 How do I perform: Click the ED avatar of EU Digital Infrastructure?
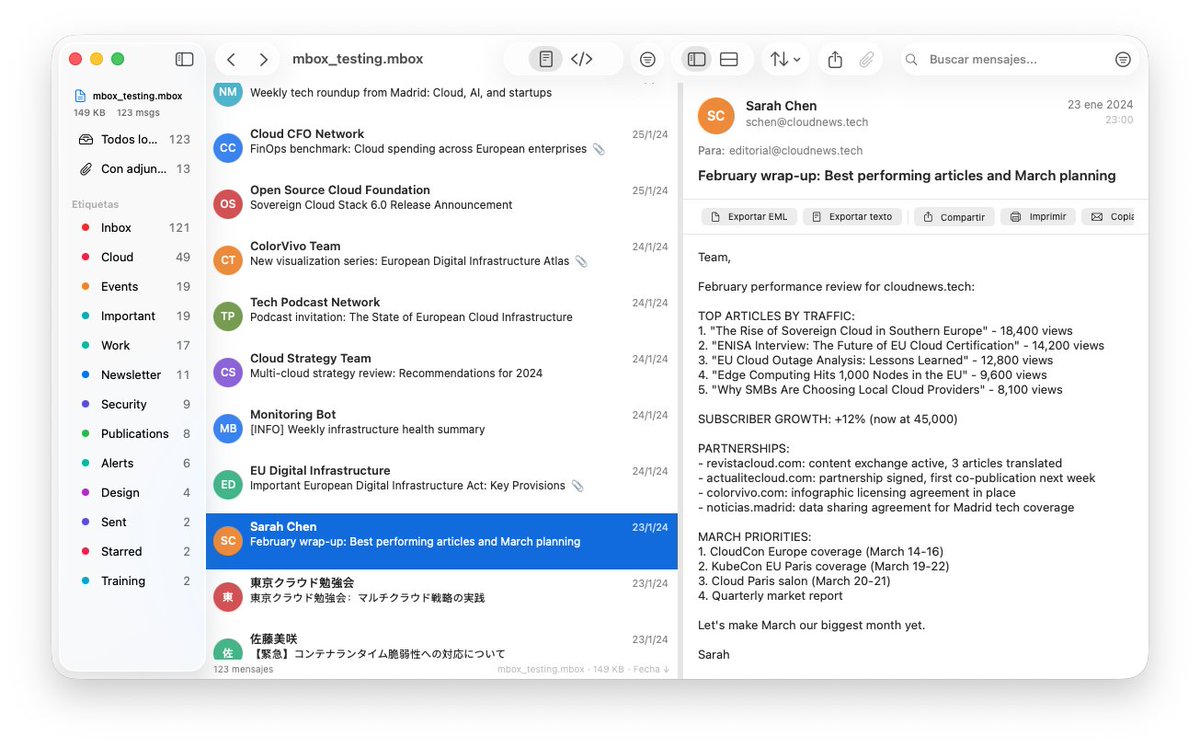[228, 484]
